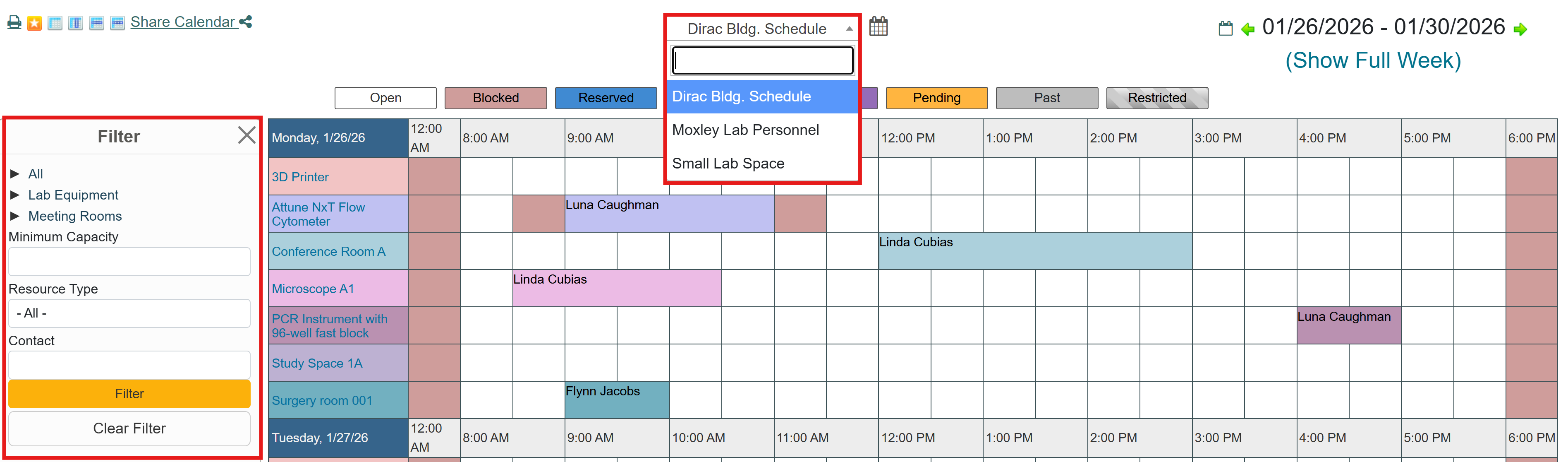Open Luna Caughman's Attune NxT reservation
Screen dimensions: 1568x462
[669, 213]
